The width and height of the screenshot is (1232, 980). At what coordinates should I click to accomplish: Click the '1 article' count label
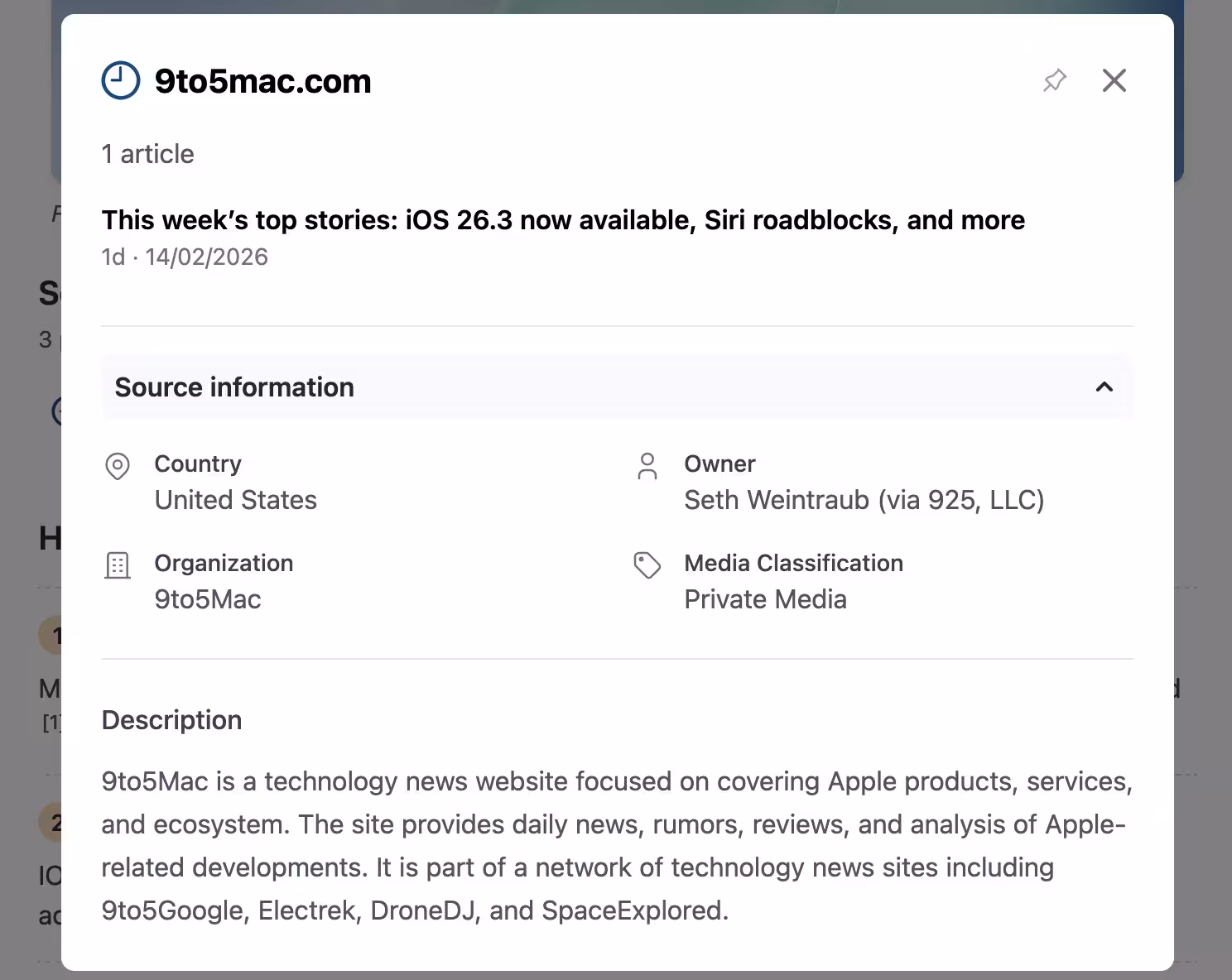[148, 154]
